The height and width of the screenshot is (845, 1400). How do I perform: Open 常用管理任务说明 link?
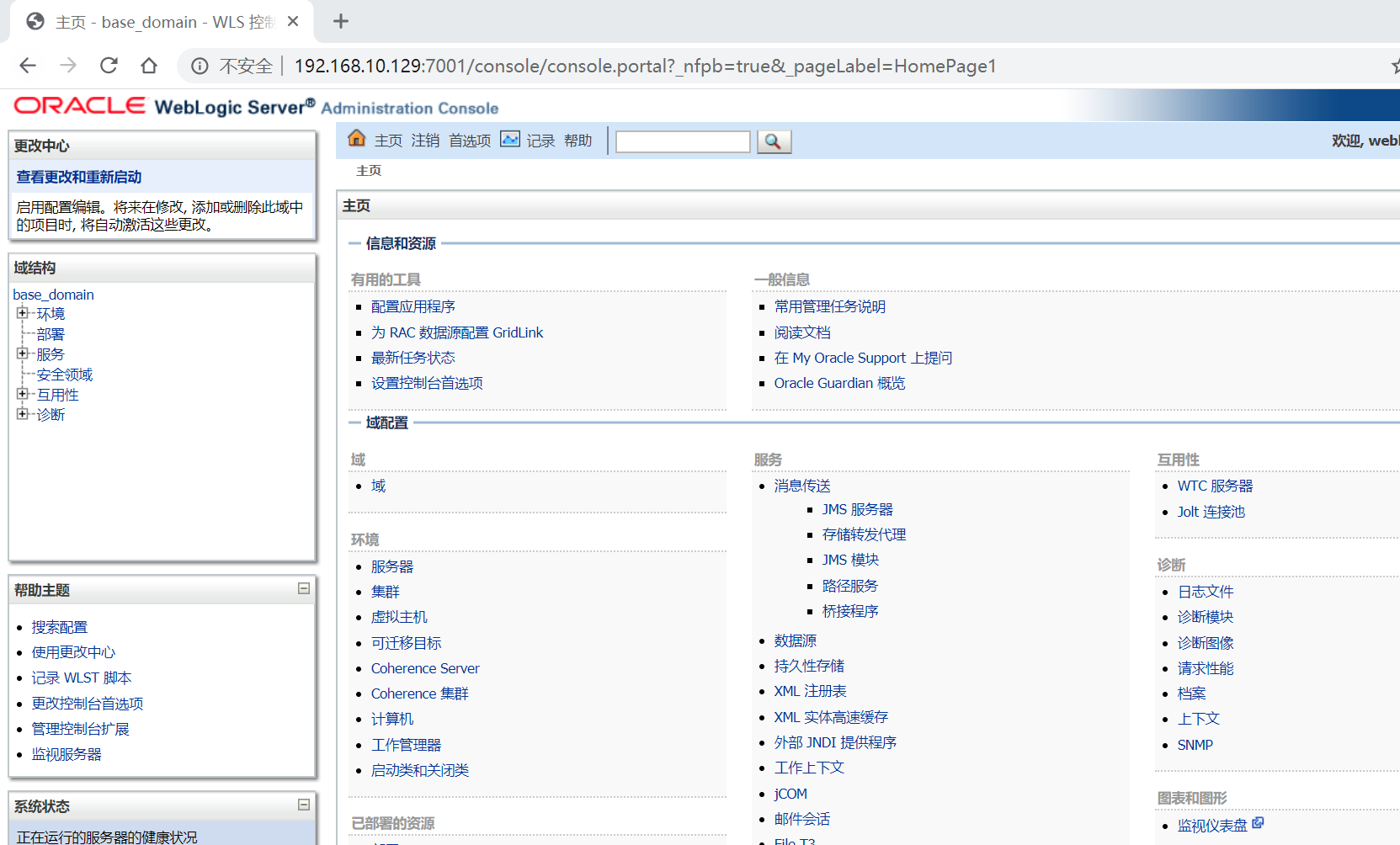tap(830, 306)
